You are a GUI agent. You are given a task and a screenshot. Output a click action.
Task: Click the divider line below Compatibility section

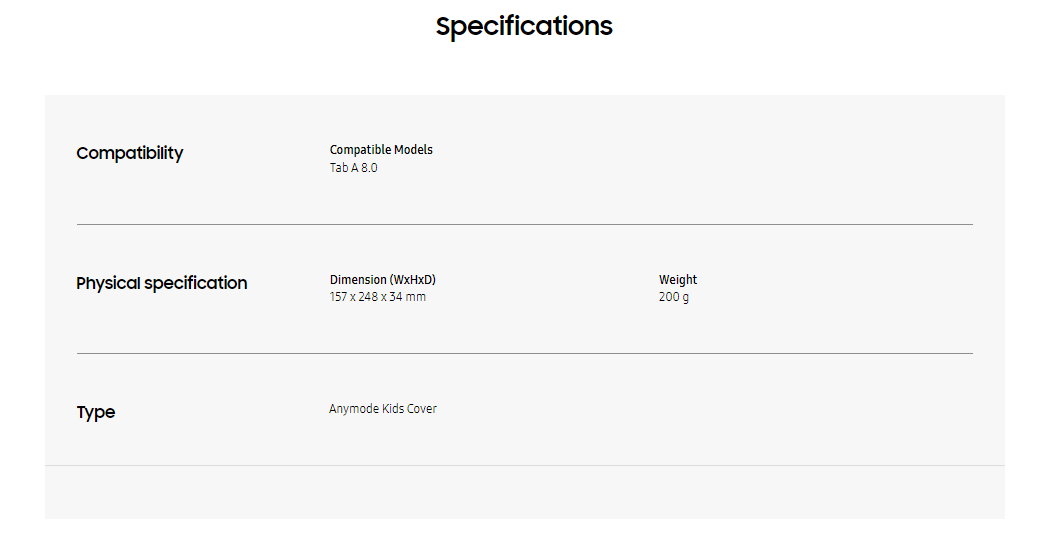pyautogui.click(x=524, y=224)
